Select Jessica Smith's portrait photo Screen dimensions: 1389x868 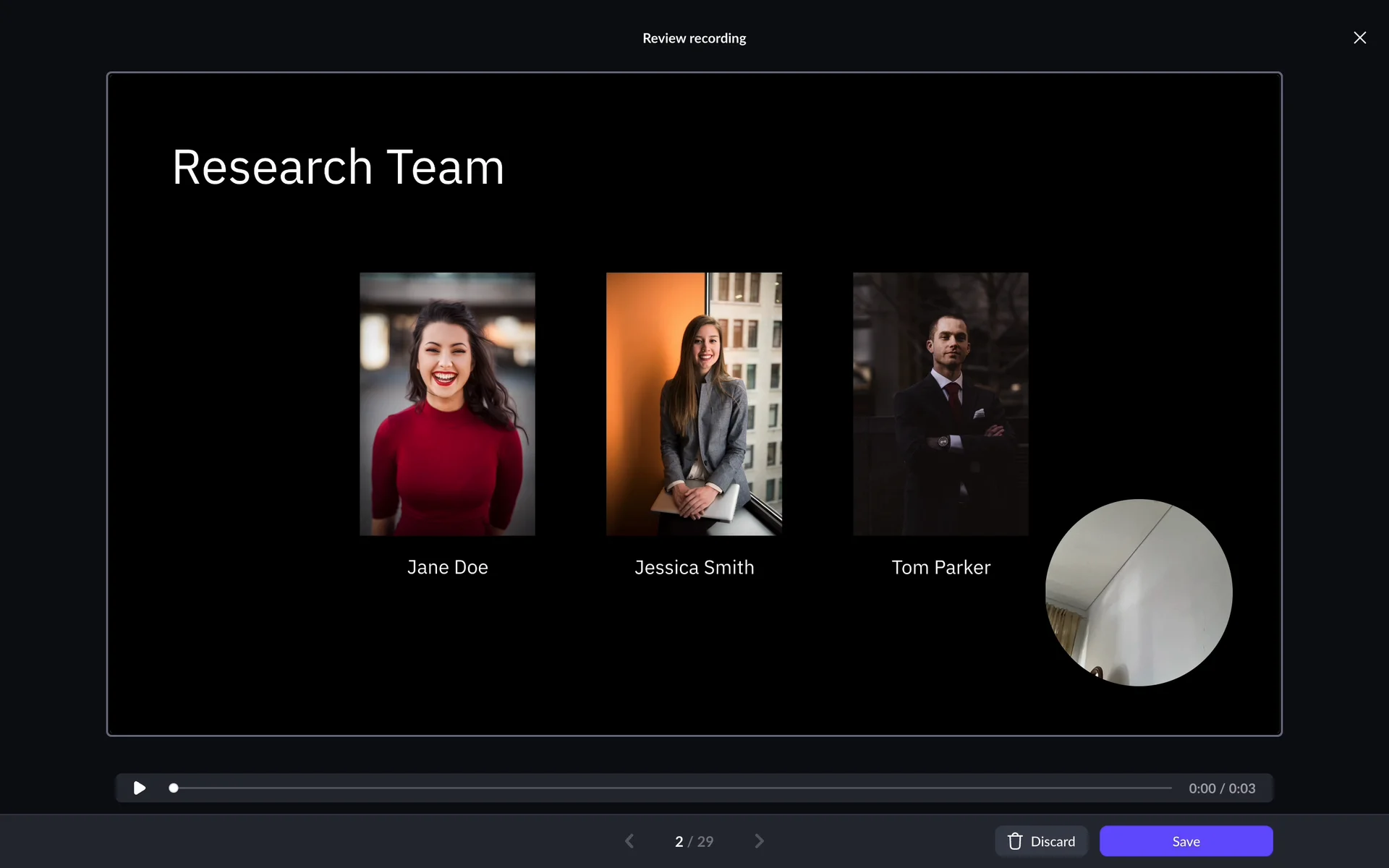coord(694,404)
